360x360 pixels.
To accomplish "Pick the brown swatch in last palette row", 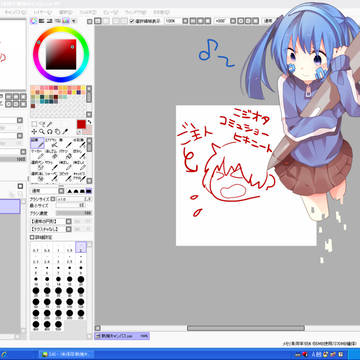I will click(x=33, y=106).
